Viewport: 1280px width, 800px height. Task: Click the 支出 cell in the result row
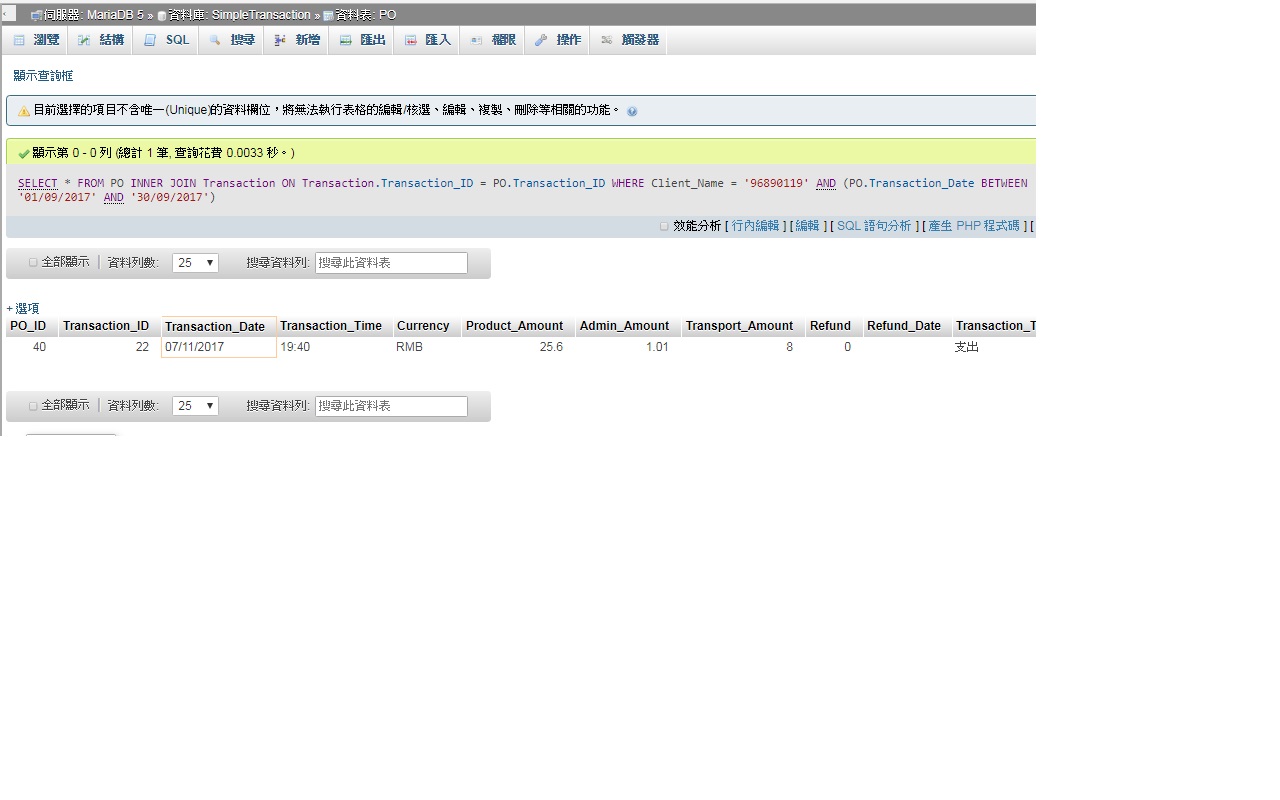[x=967, y=347]
